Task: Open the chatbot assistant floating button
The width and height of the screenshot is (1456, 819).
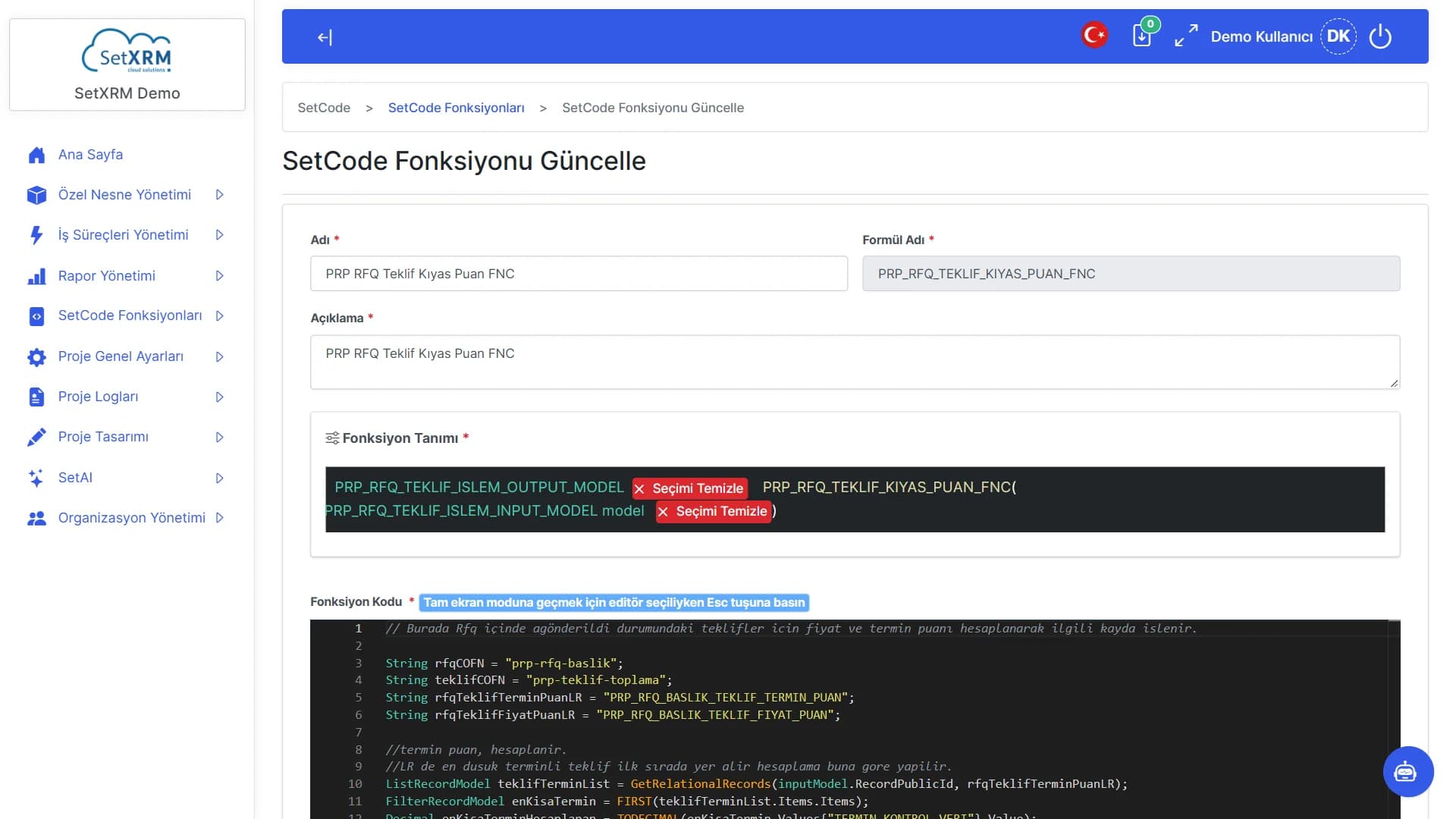Action: coord(1407,772)
